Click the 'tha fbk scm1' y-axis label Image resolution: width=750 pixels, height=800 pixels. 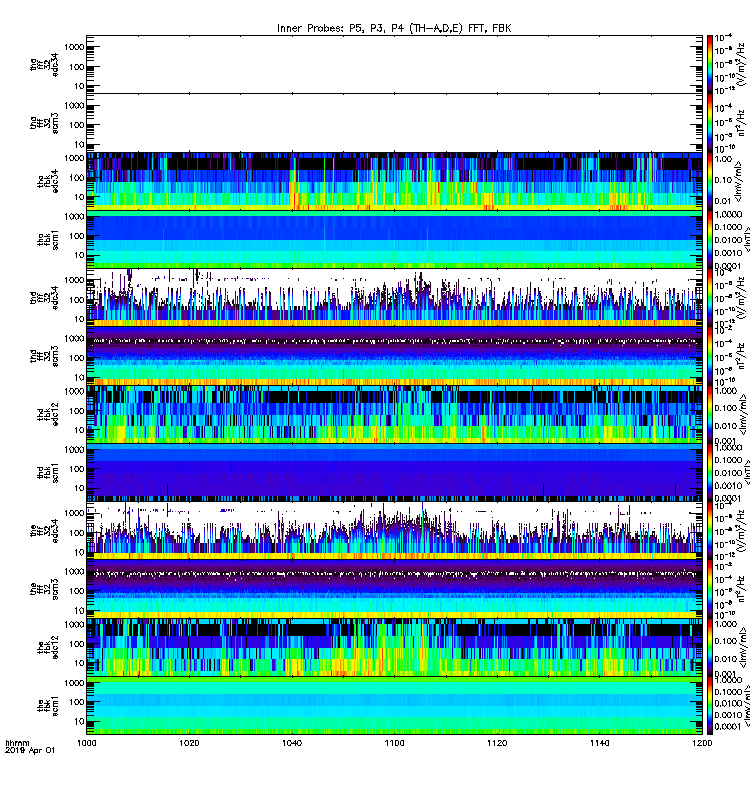(x=48, y=239)
